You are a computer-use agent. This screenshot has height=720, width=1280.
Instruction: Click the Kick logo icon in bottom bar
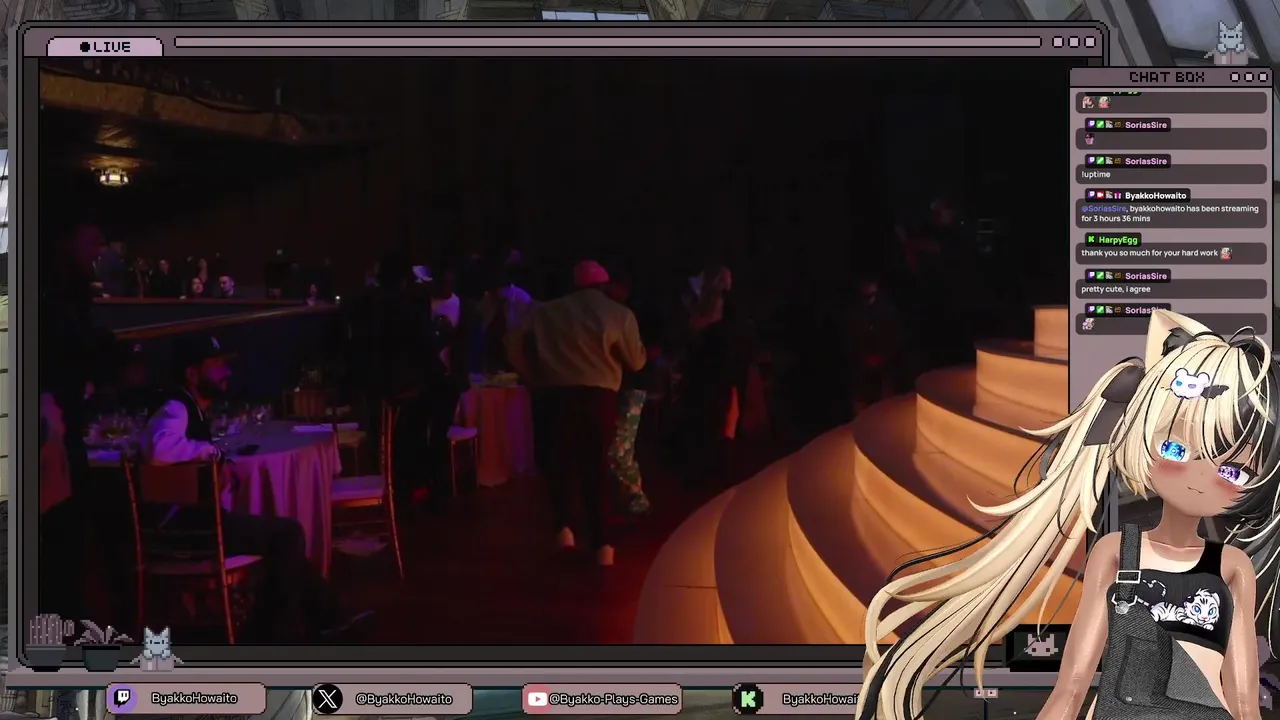(748, 699)
